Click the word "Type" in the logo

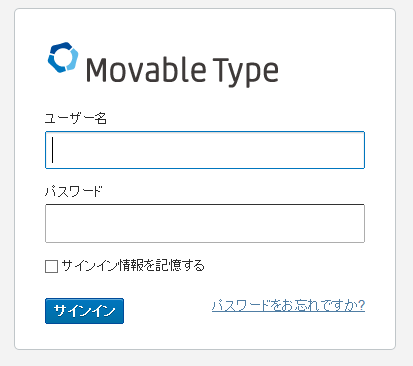(x=245, y=72)
